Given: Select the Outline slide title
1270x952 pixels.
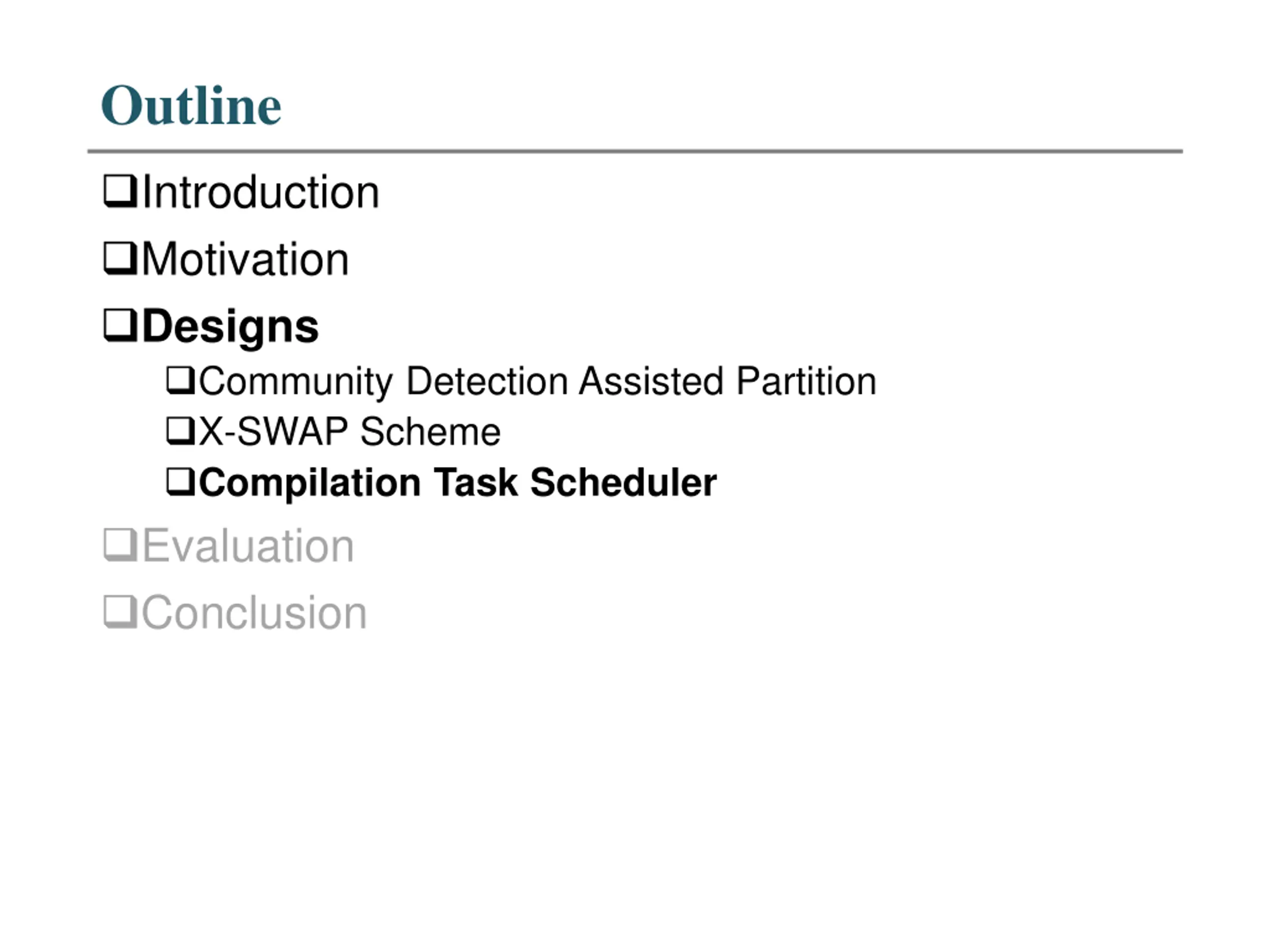Looking at the screenshot, I should (x=190, y=105).
